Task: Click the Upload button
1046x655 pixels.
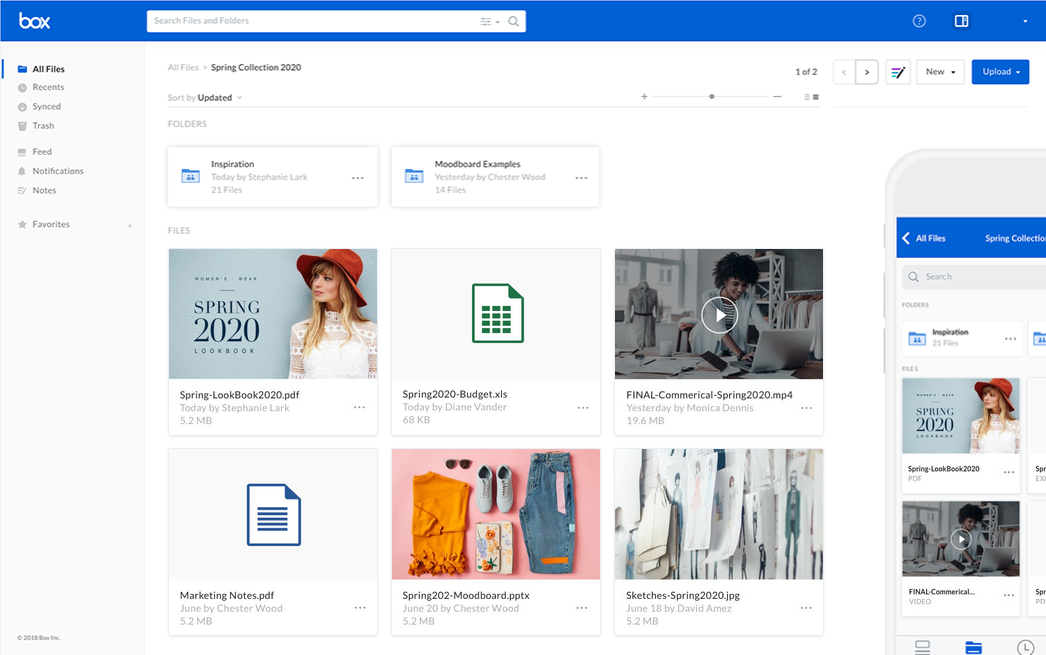Action: 1000,72
